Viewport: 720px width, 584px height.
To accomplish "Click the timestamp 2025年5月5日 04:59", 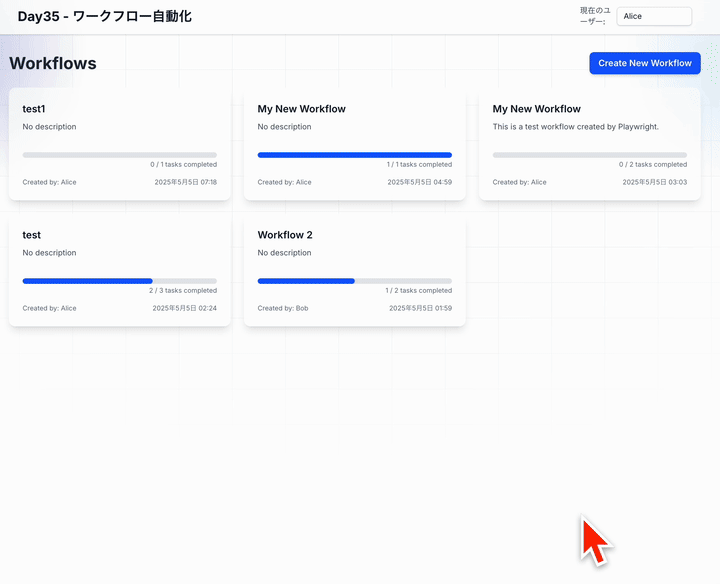I will (x=420, y=182).
